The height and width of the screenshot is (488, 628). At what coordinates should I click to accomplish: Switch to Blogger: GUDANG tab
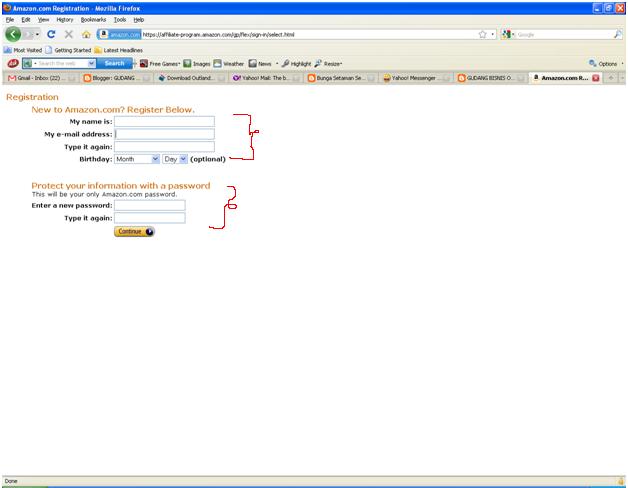(x=116, y=78)
